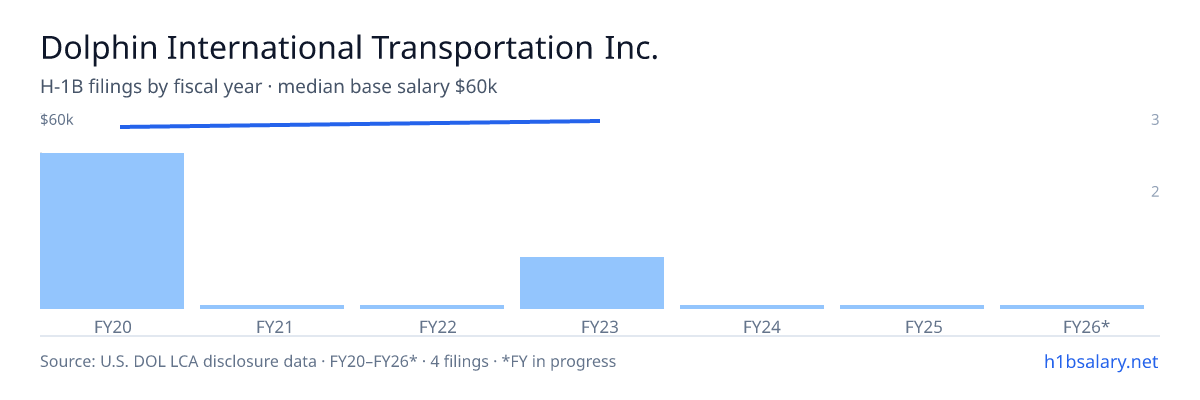Viewport: 1200px width, 400px height.
Task: Click the FY25 bar
Action: tap(912, 307)
